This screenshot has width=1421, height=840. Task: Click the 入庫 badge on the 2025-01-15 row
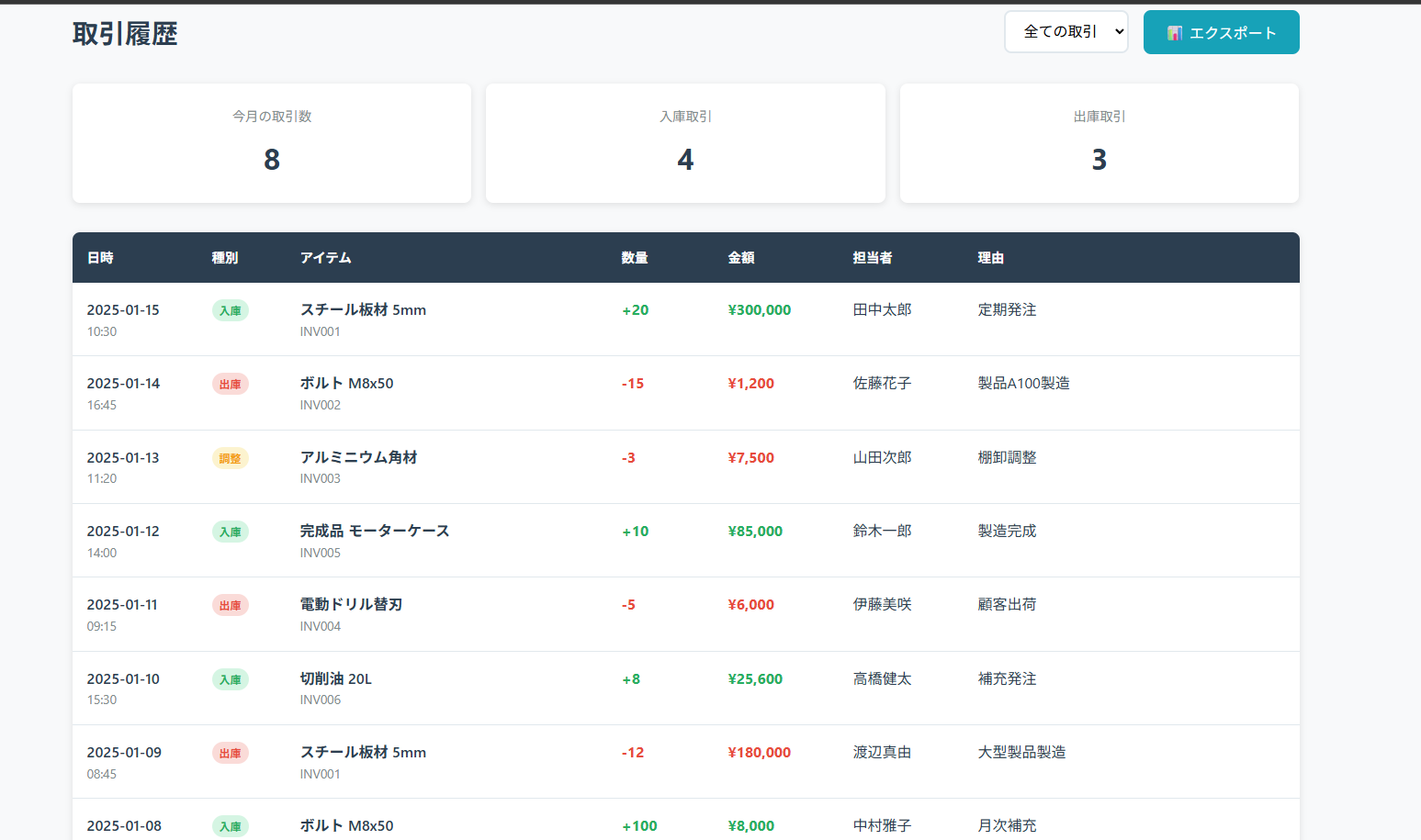(x=230, y=311)
